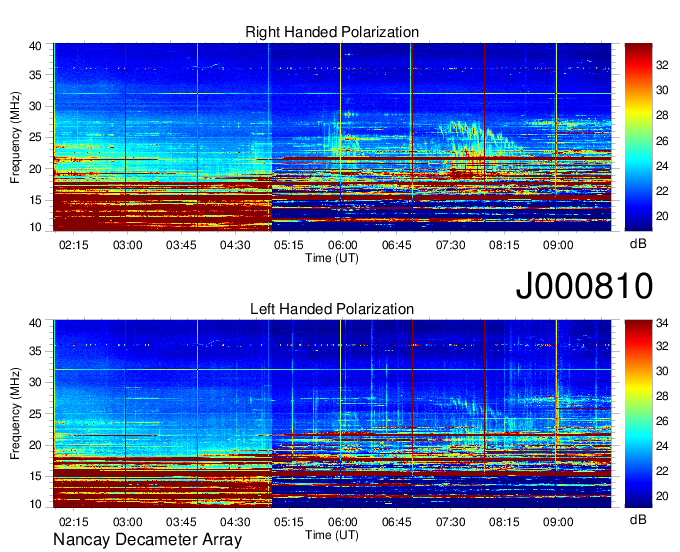Click 40 MHz tick on Left Handed frequency axis
Screen dimensions: 680x552
pyautogui.click(x=36, y=323)
